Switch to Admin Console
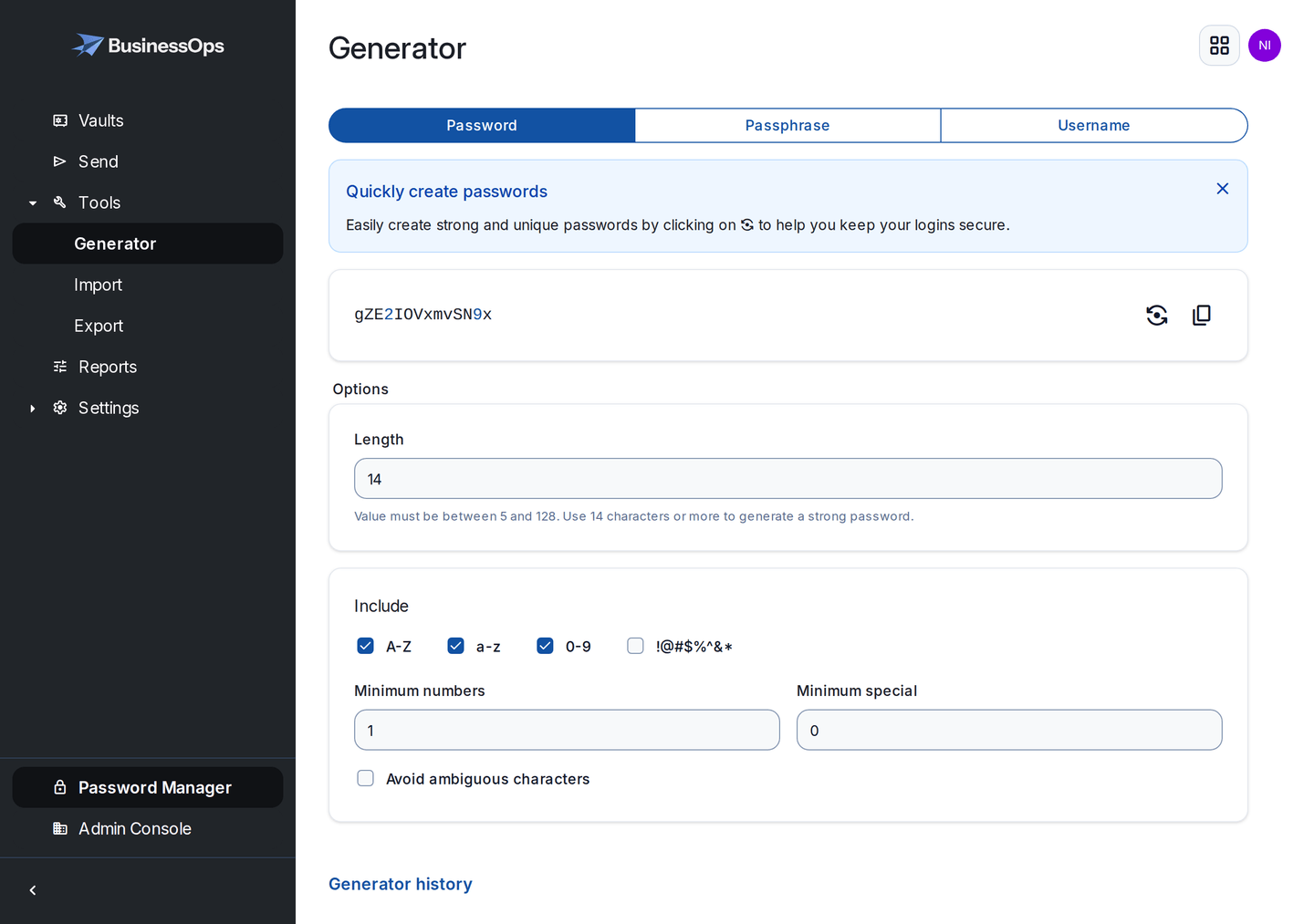 [x=147, y=828]
